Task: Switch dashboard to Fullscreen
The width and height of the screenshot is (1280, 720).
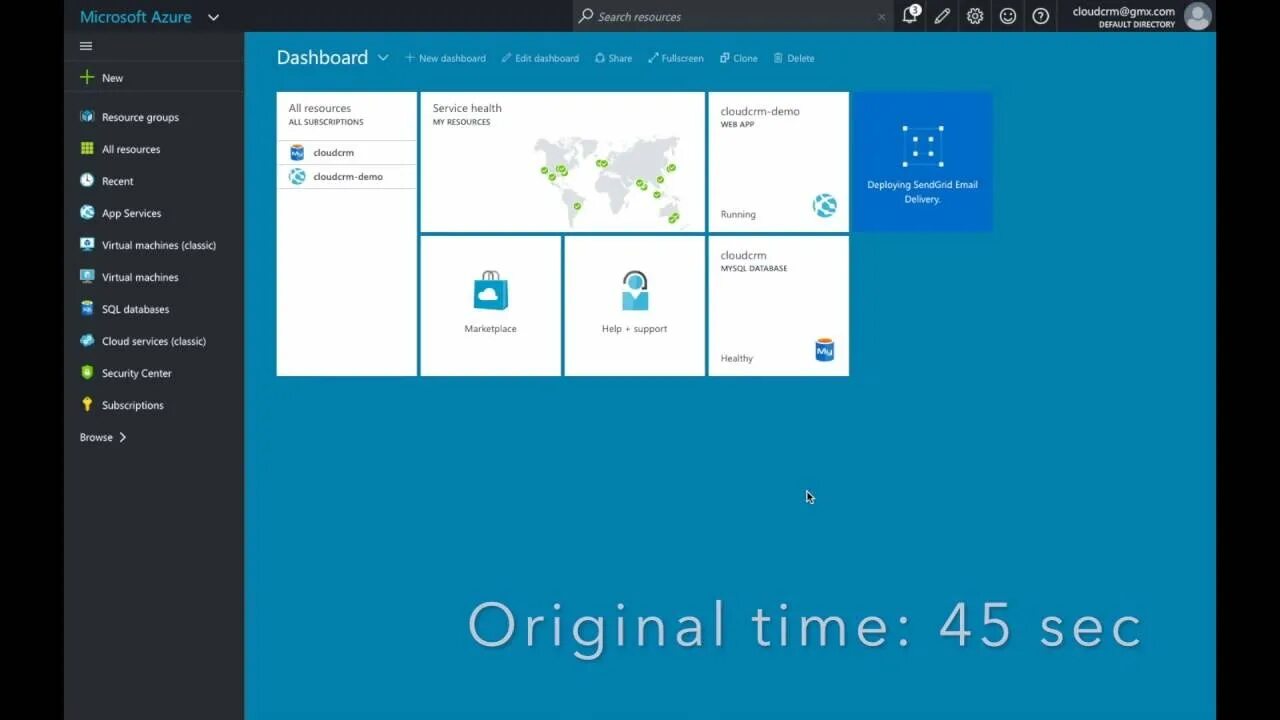Action: coord(675,58)
